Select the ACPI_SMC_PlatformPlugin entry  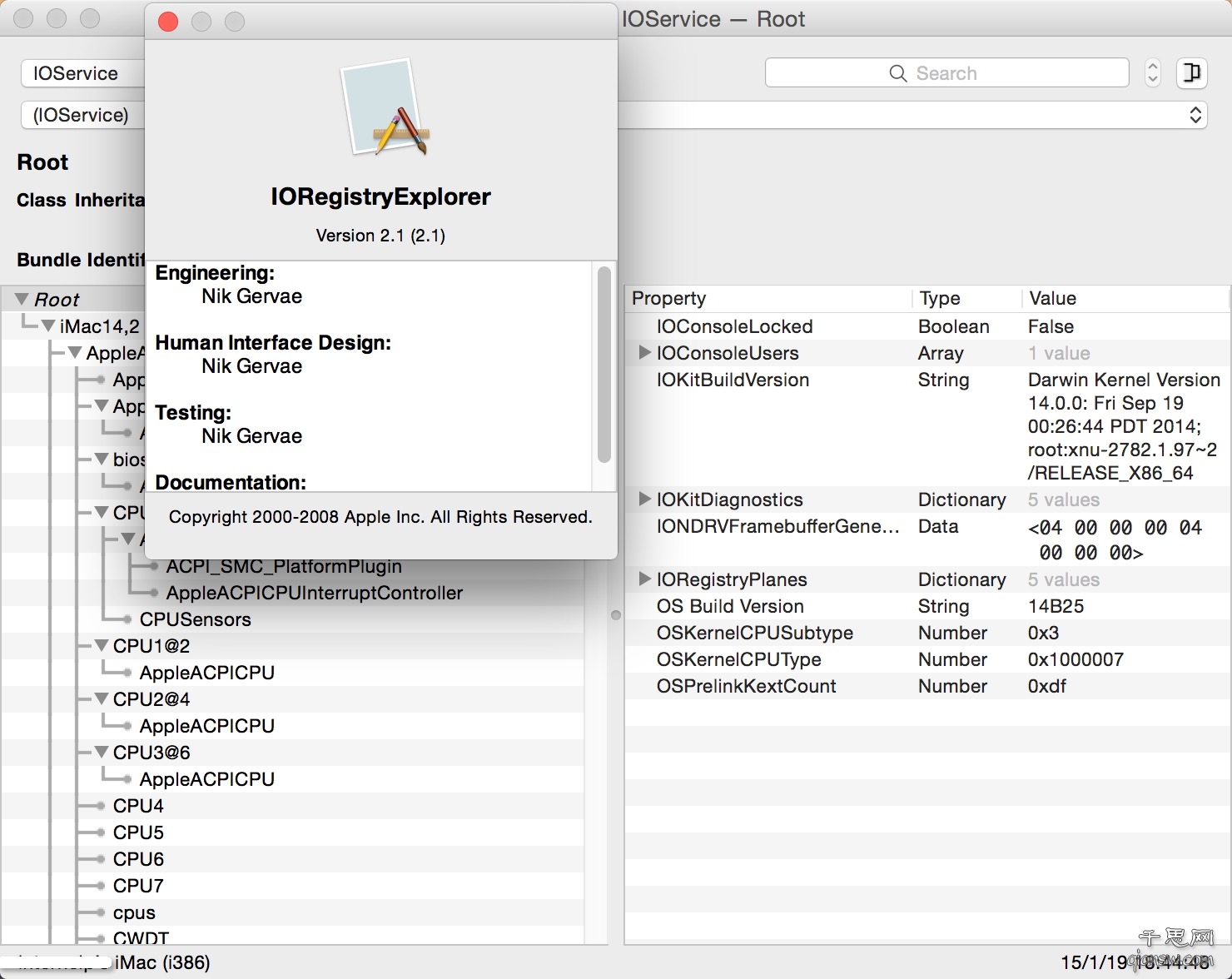(x=284, y=566)
